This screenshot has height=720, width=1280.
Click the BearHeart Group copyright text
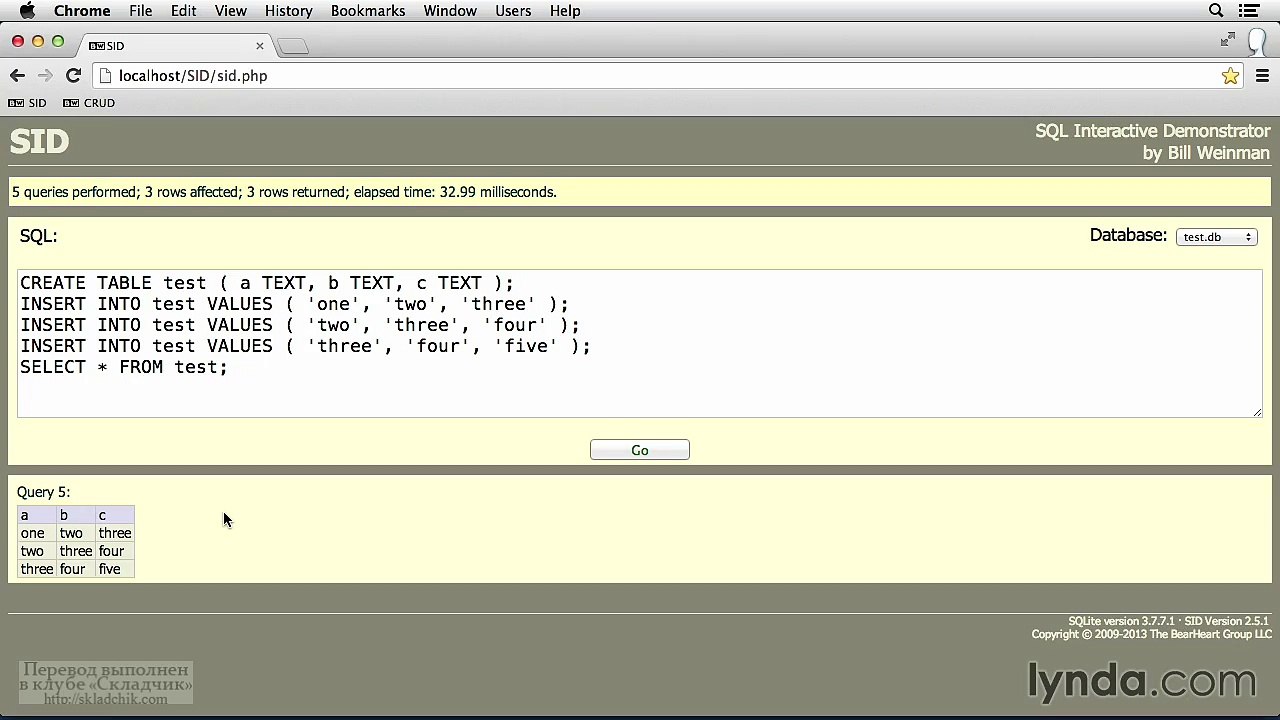(1152, 634)
